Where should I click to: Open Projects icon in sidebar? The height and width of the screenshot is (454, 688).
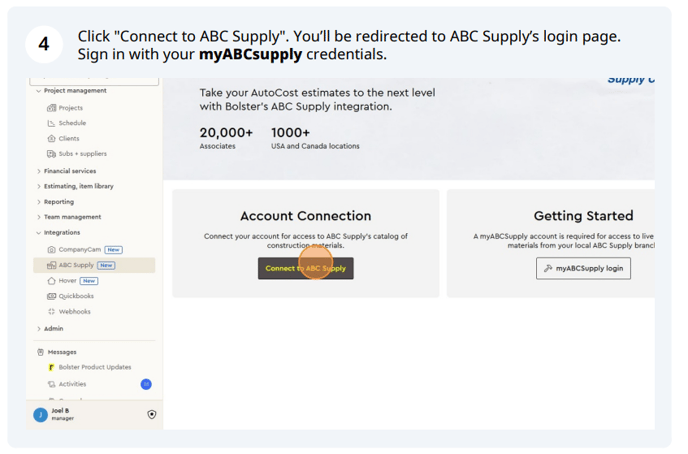click(51, 108)
